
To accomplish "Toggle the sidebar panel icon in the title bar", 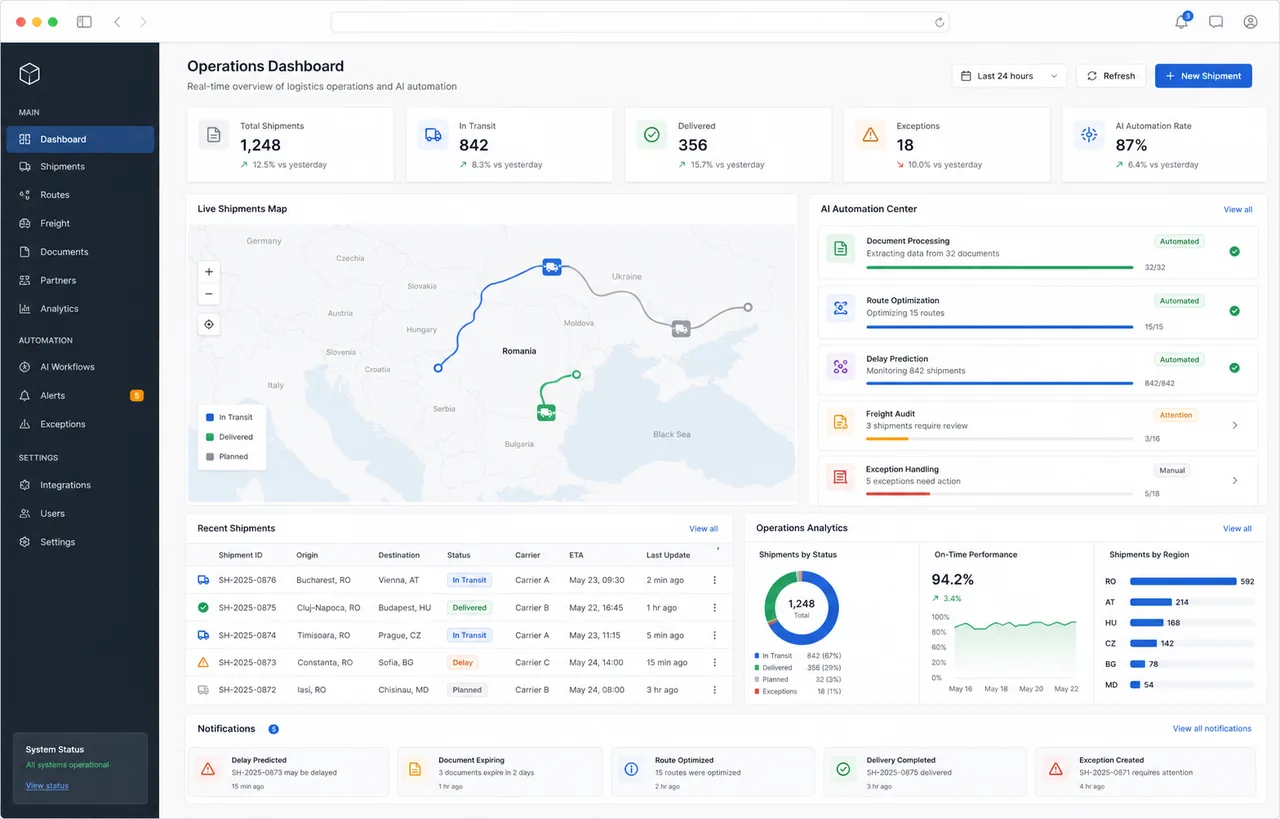I will click(x=84, y=21).
